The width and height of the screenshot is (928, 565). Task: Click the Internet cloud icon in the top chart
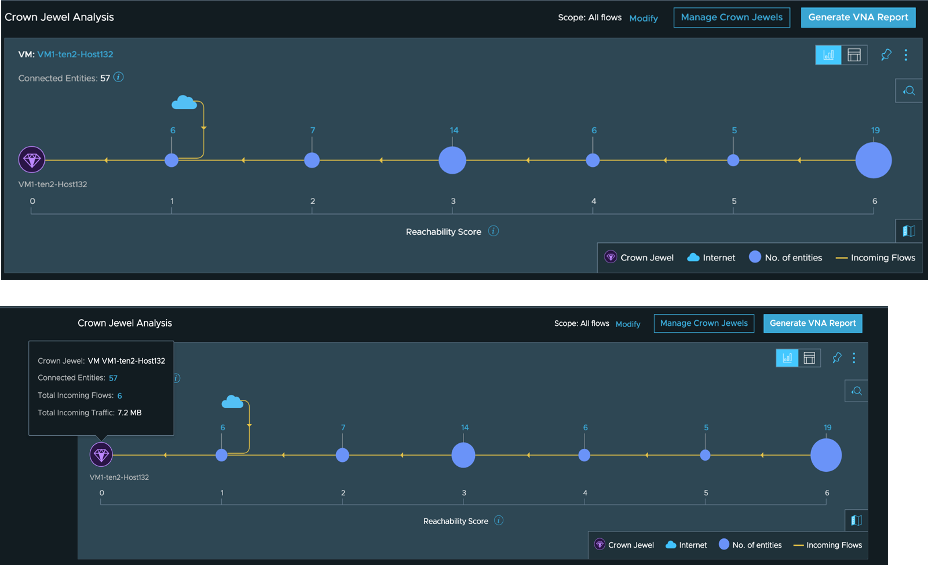184,103
